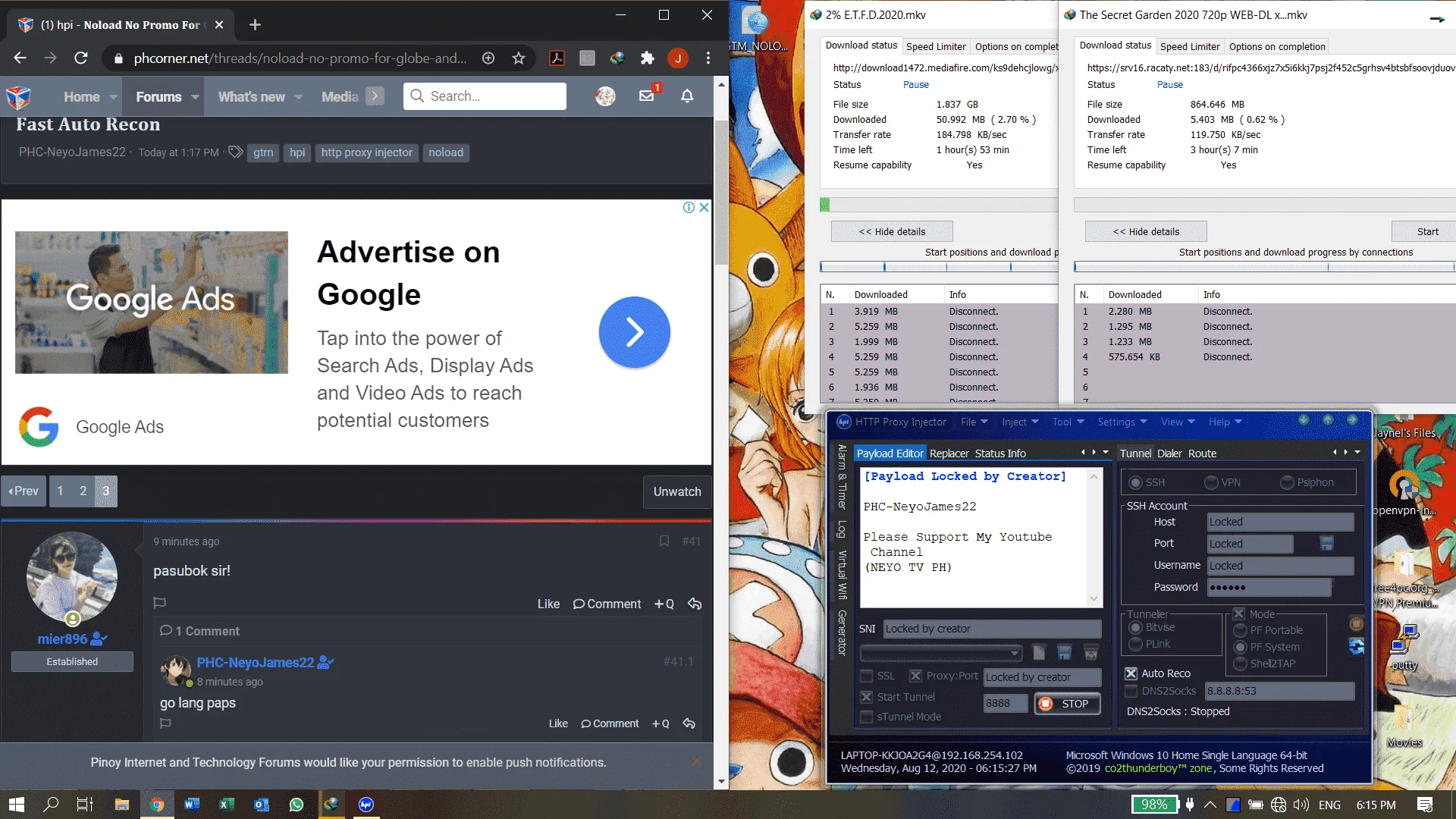
Task: Click the orange stop icon beside the Mode panel
Action: click(1357, 623)
